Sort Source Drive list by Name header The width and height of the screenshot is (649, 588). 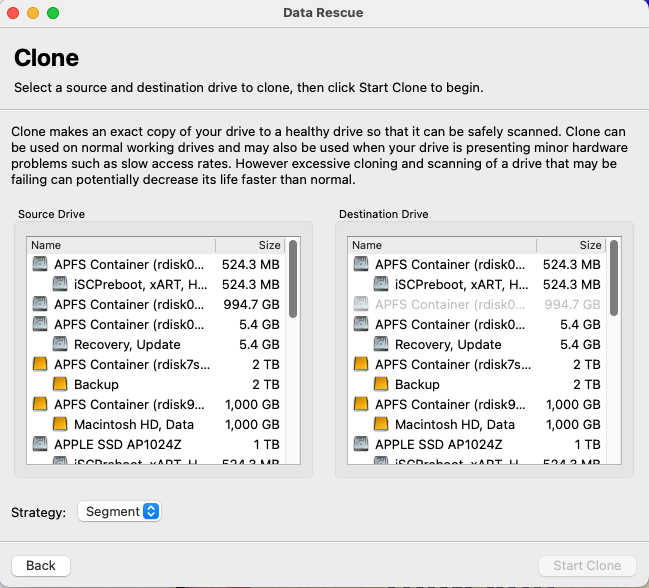point(121,245)
